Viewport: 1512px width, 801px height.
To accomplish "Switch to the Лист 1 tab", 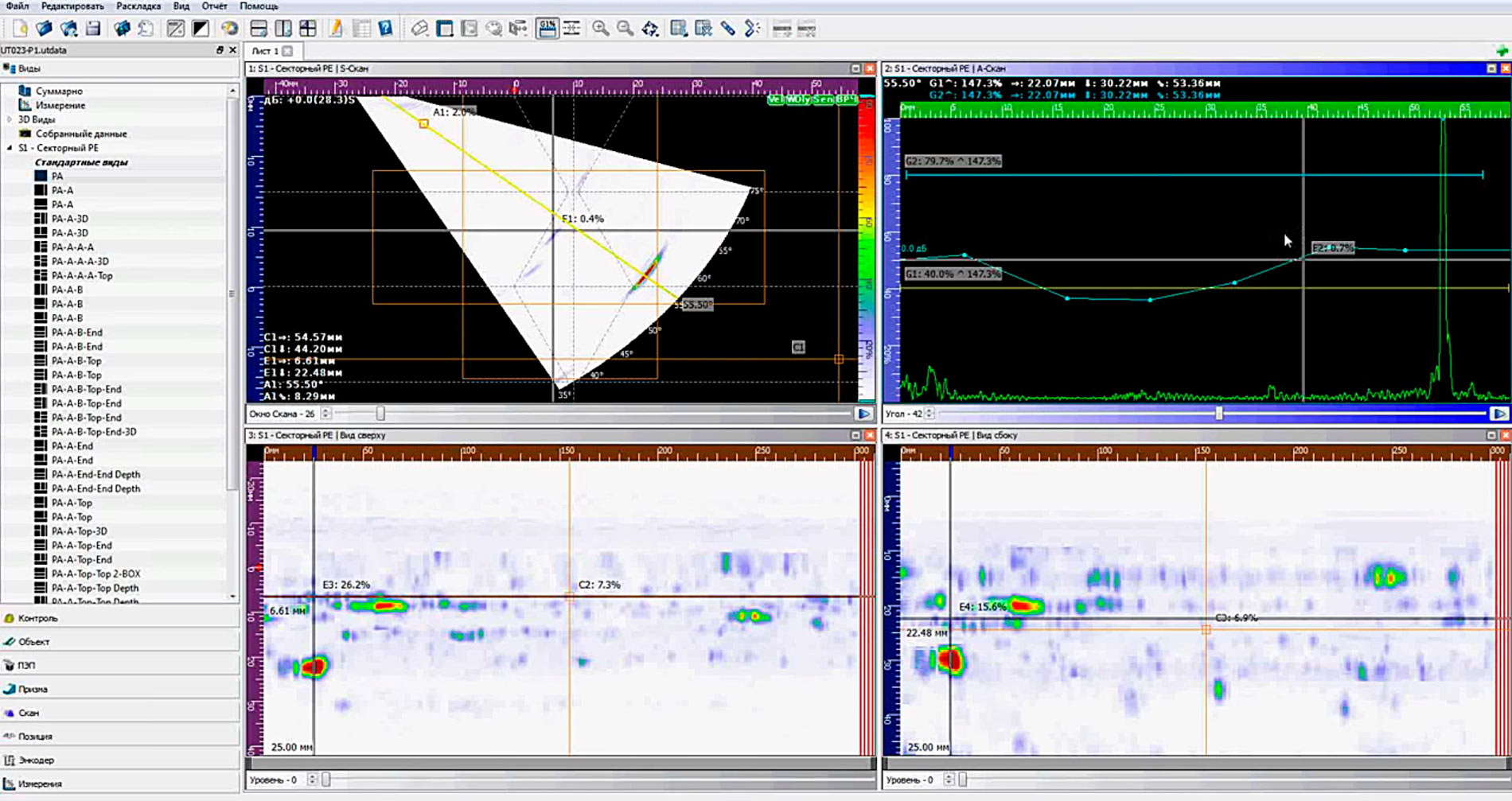I will [x=265, y=51].
